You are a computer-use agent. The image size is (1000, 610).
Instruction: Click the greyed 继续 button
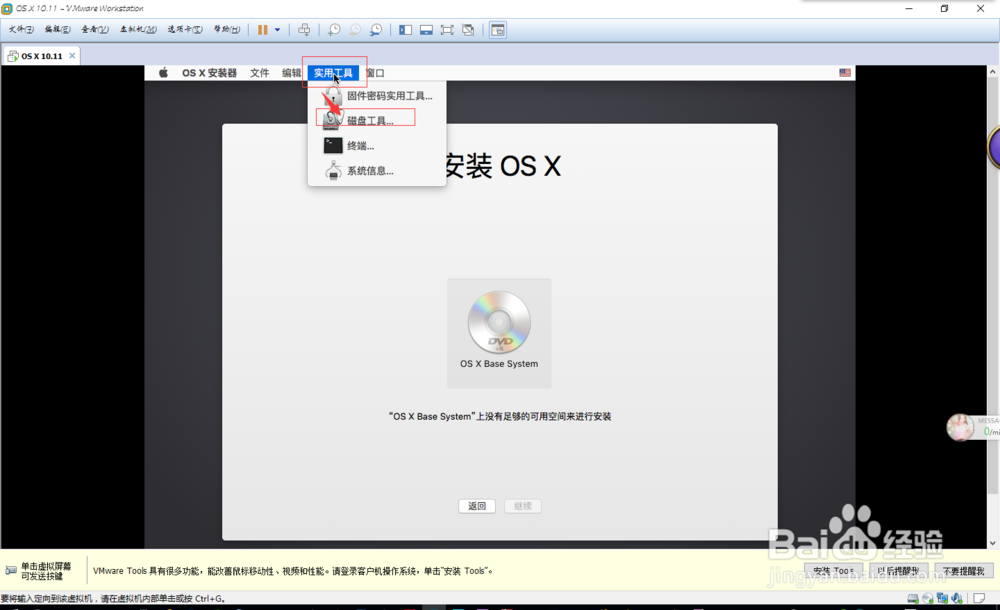pyautogui.click(x=523, y=506)
